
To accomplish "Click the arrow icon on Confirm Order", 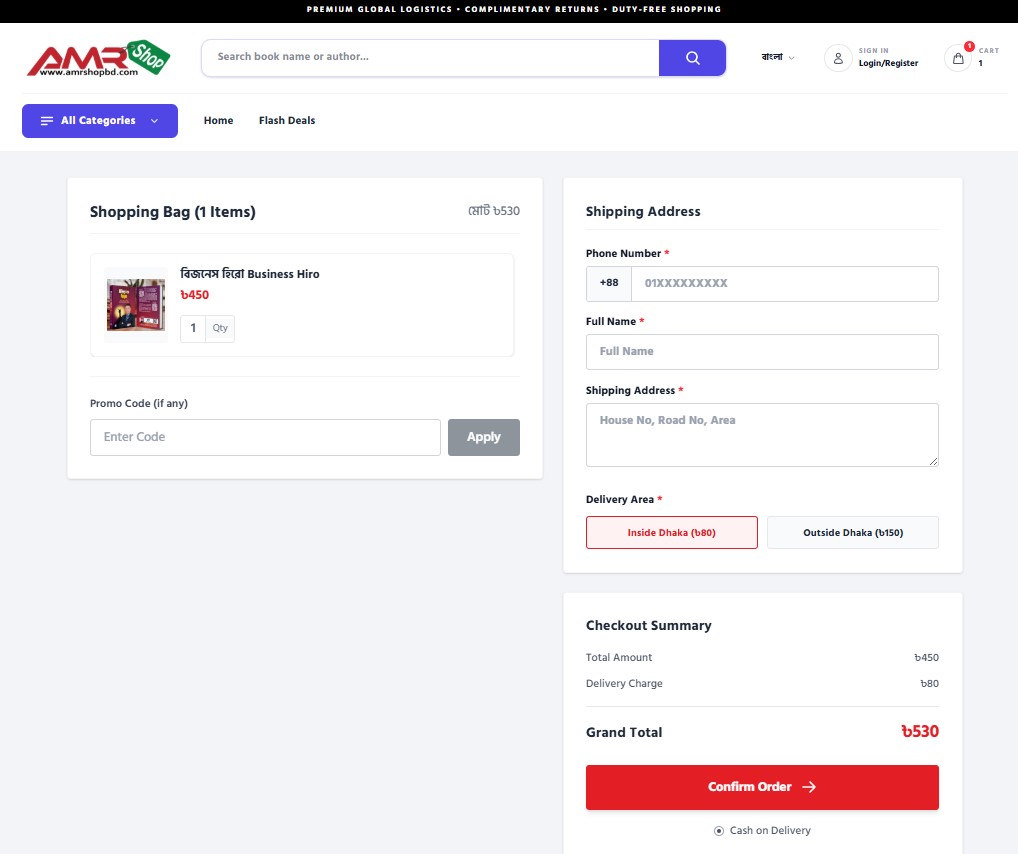I will 809,787.
